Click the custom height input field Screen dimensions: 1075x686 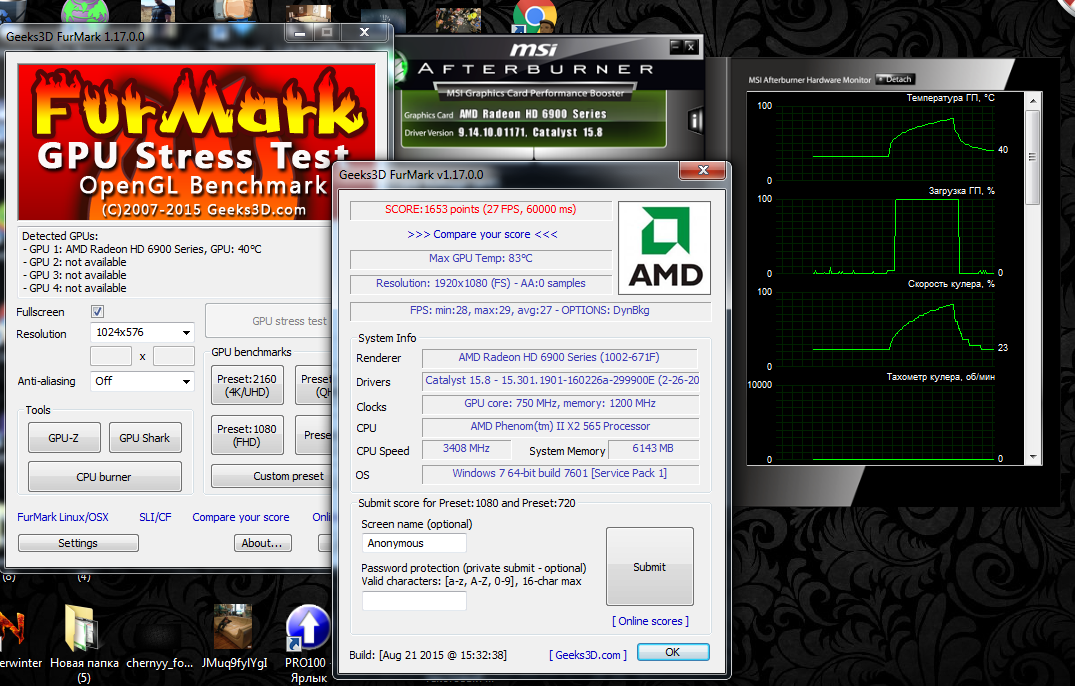173,356
